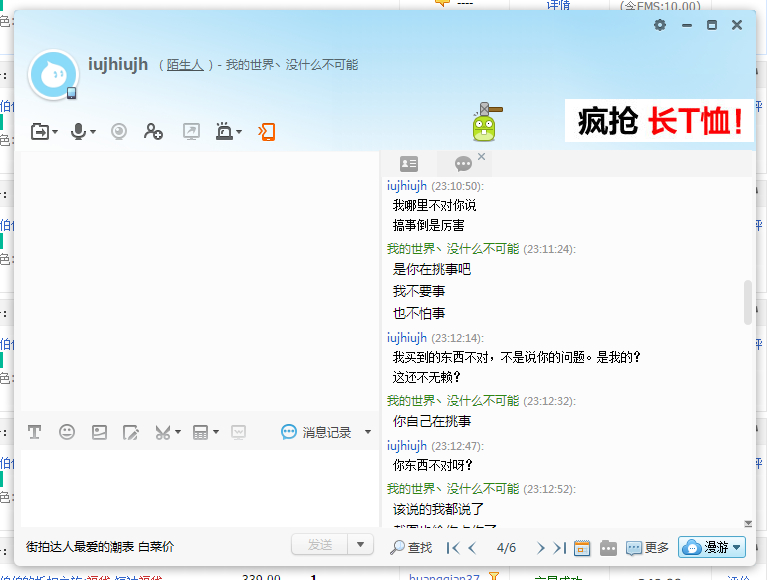This screenshot has height=580, width=770.
Task: Jump to first history page
Action: click(x=453, y=548)
